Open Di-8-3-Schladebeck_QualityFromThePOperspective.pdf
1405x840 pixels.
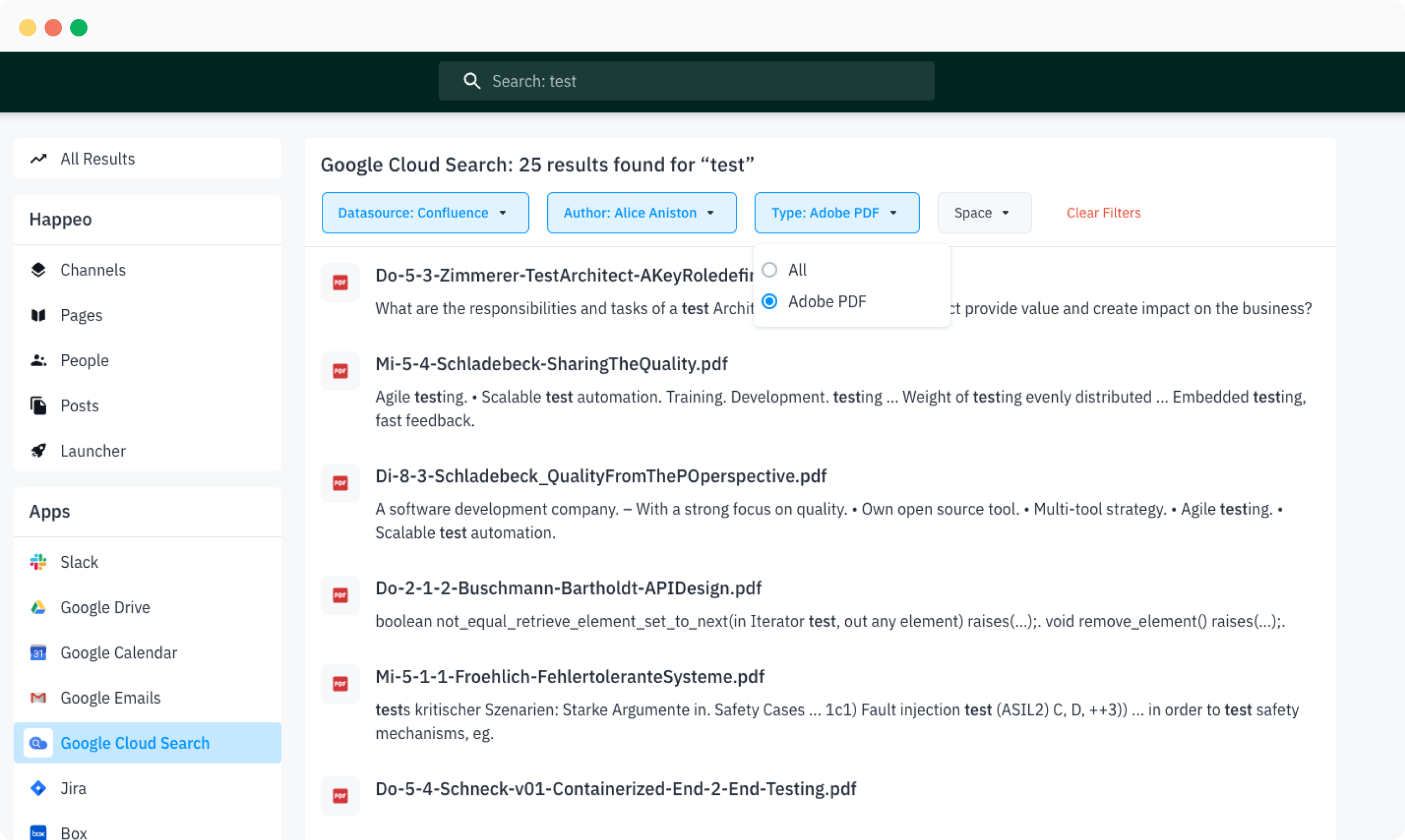pos(601,476)
